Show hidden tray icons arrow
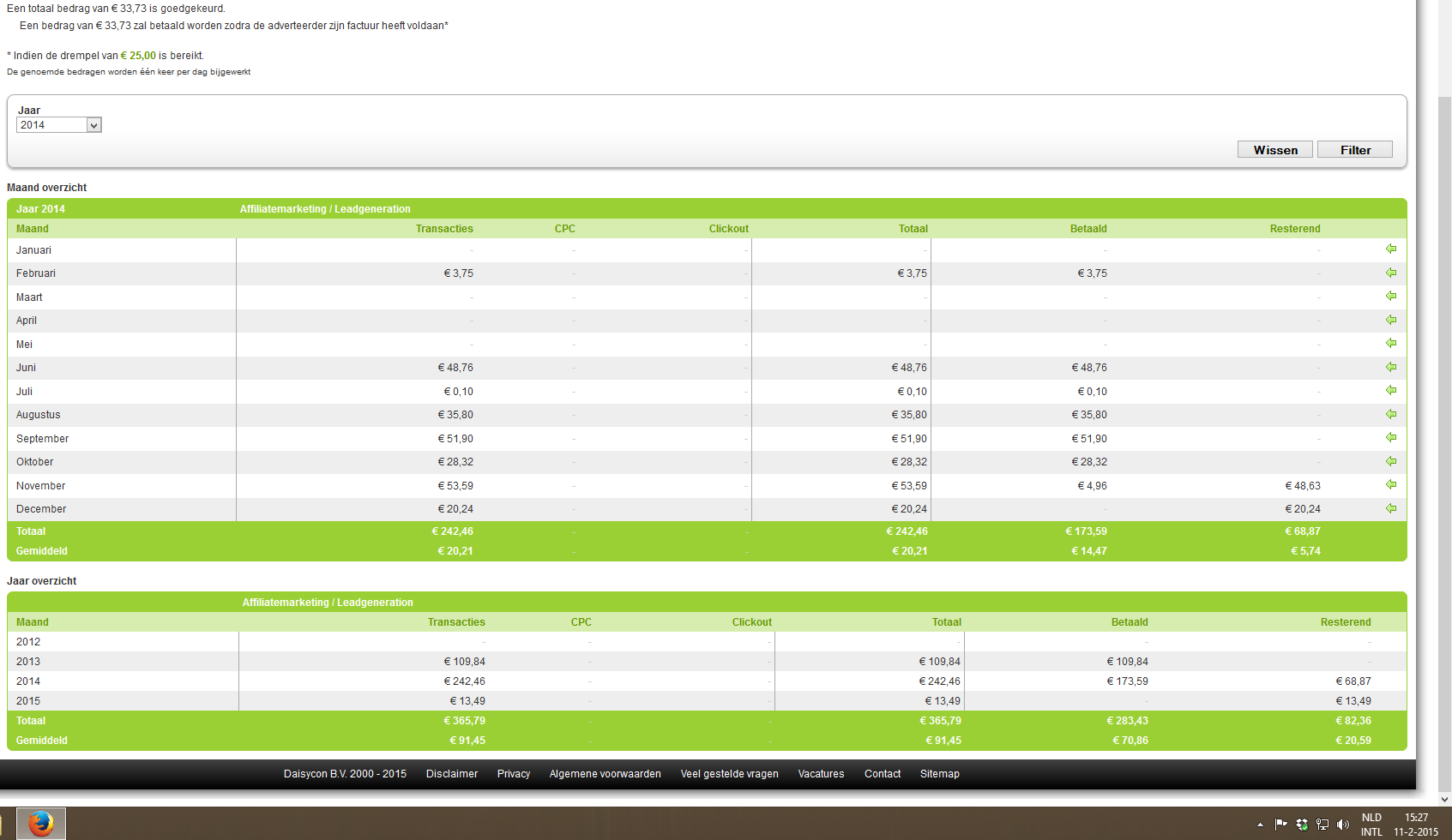Image resolution: width=1452 pixels, height=840 pixels. (1260, 825)
